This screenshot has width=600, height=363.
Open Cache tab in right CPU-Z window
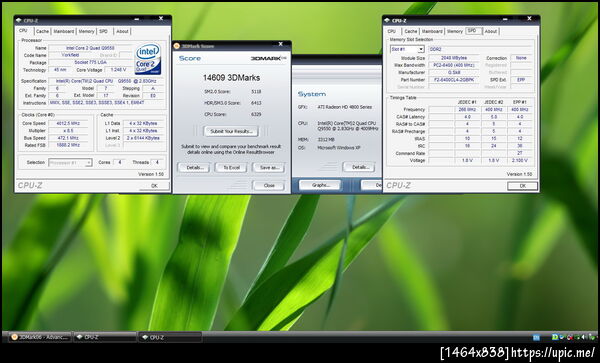411,31
